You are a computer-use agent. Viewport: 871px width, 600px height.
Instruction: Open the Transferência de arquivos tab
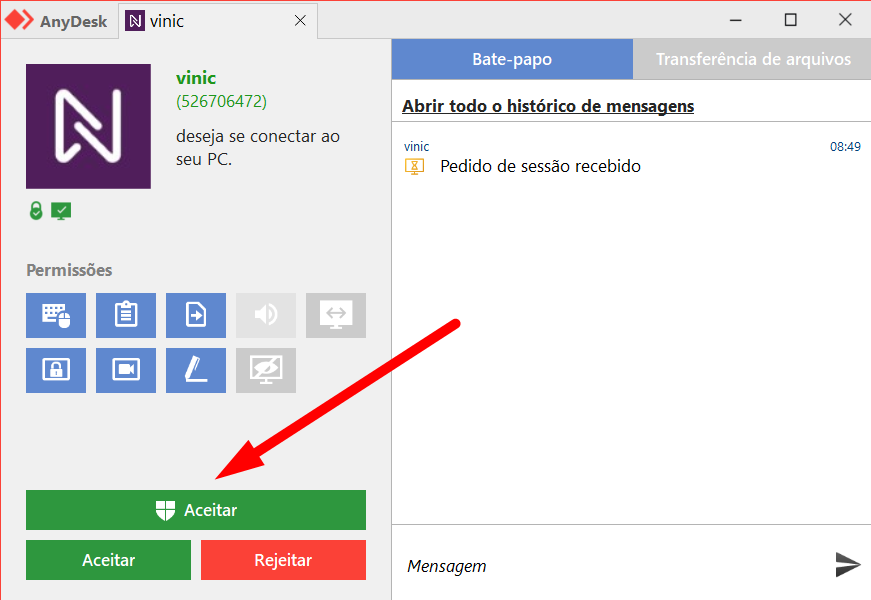point(753,59)
